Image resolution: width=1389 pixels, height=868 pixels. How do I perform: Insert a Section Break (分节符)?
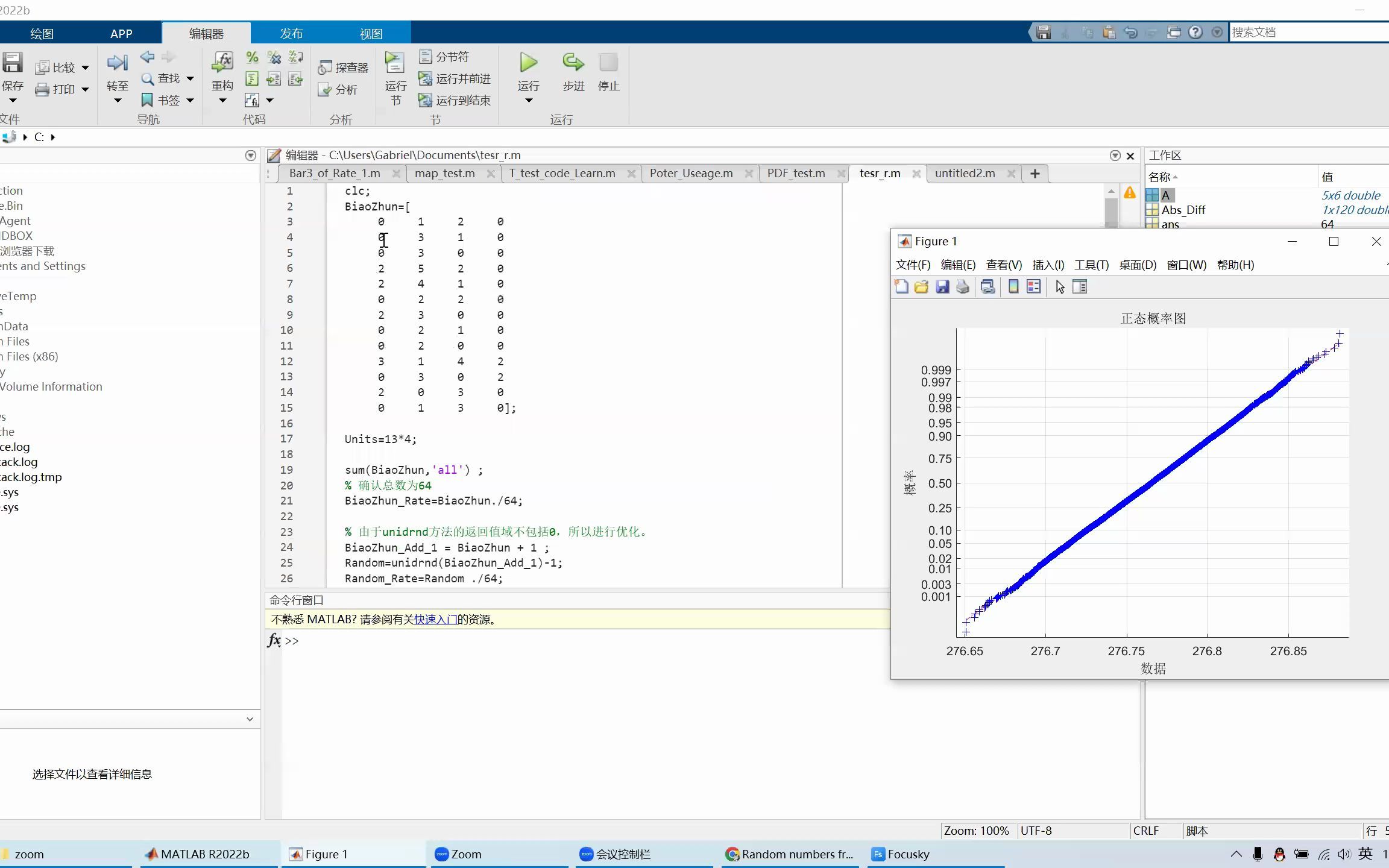click(444, 57)
